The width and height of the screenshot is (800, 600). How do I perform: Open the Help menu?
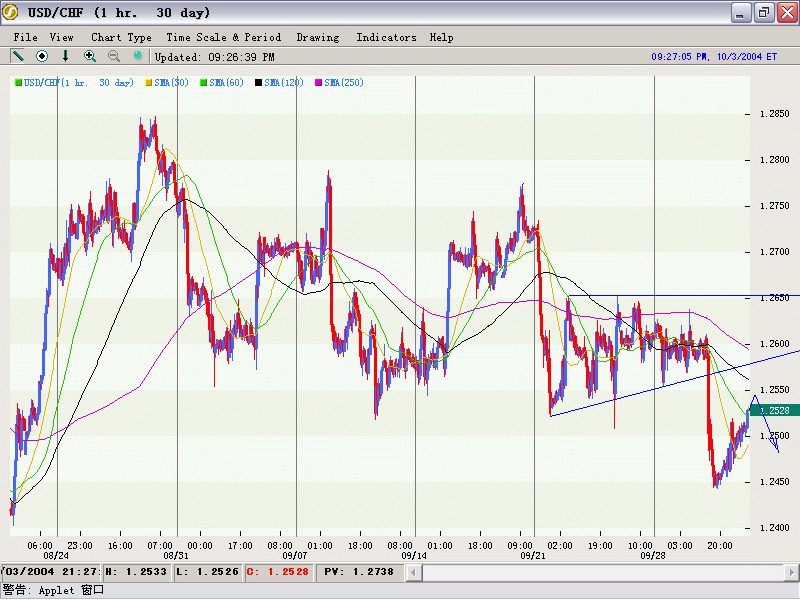441,37
